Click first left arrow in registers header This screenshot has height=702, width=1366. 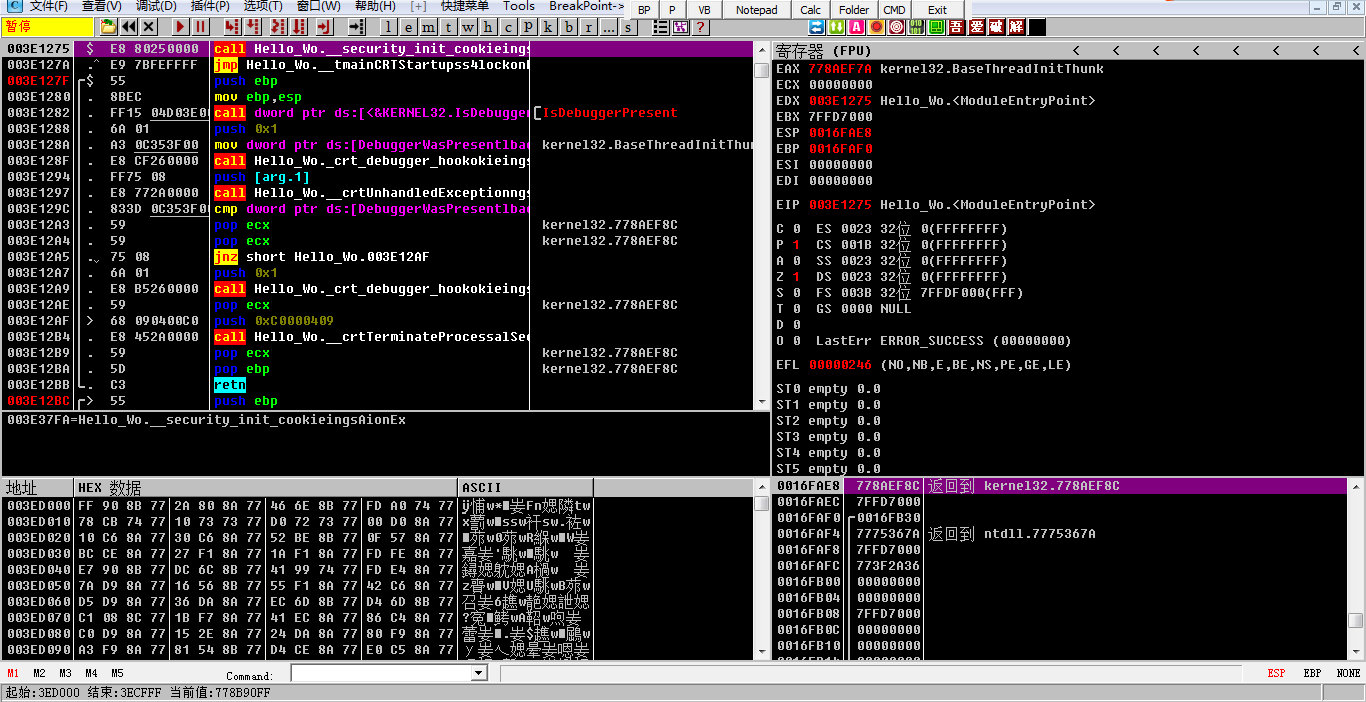(x=1075, y=50)
